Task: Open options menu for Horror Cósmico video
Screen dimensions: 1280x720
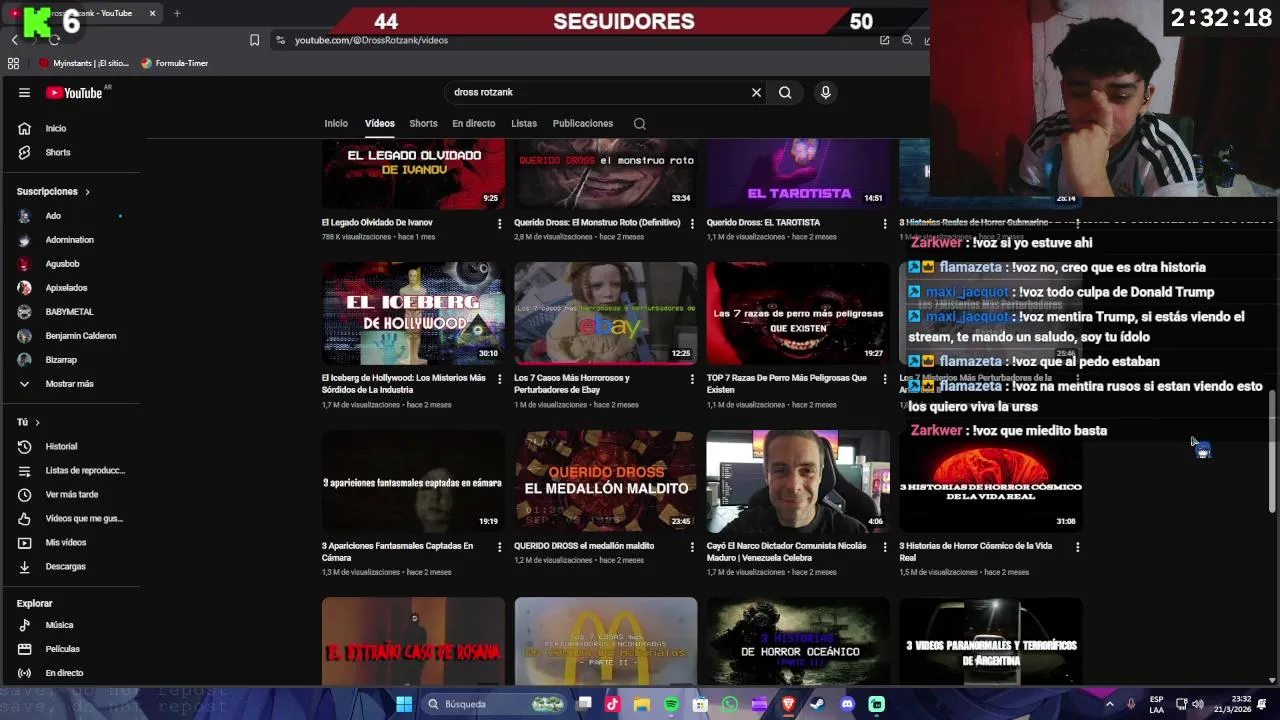Action: tap(1077, 547)
